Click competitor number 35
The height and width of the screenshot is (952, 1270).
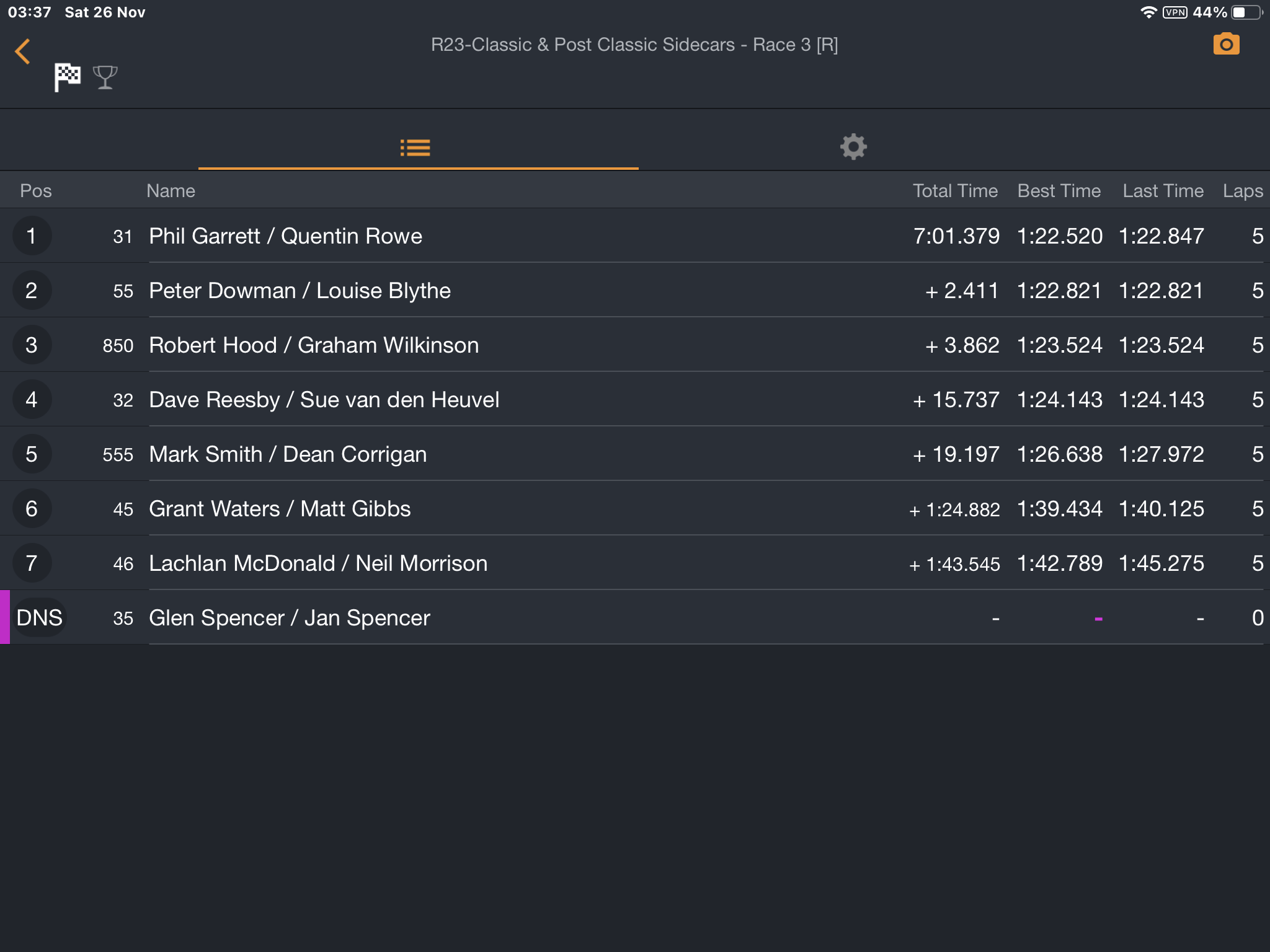click(123, 618)
